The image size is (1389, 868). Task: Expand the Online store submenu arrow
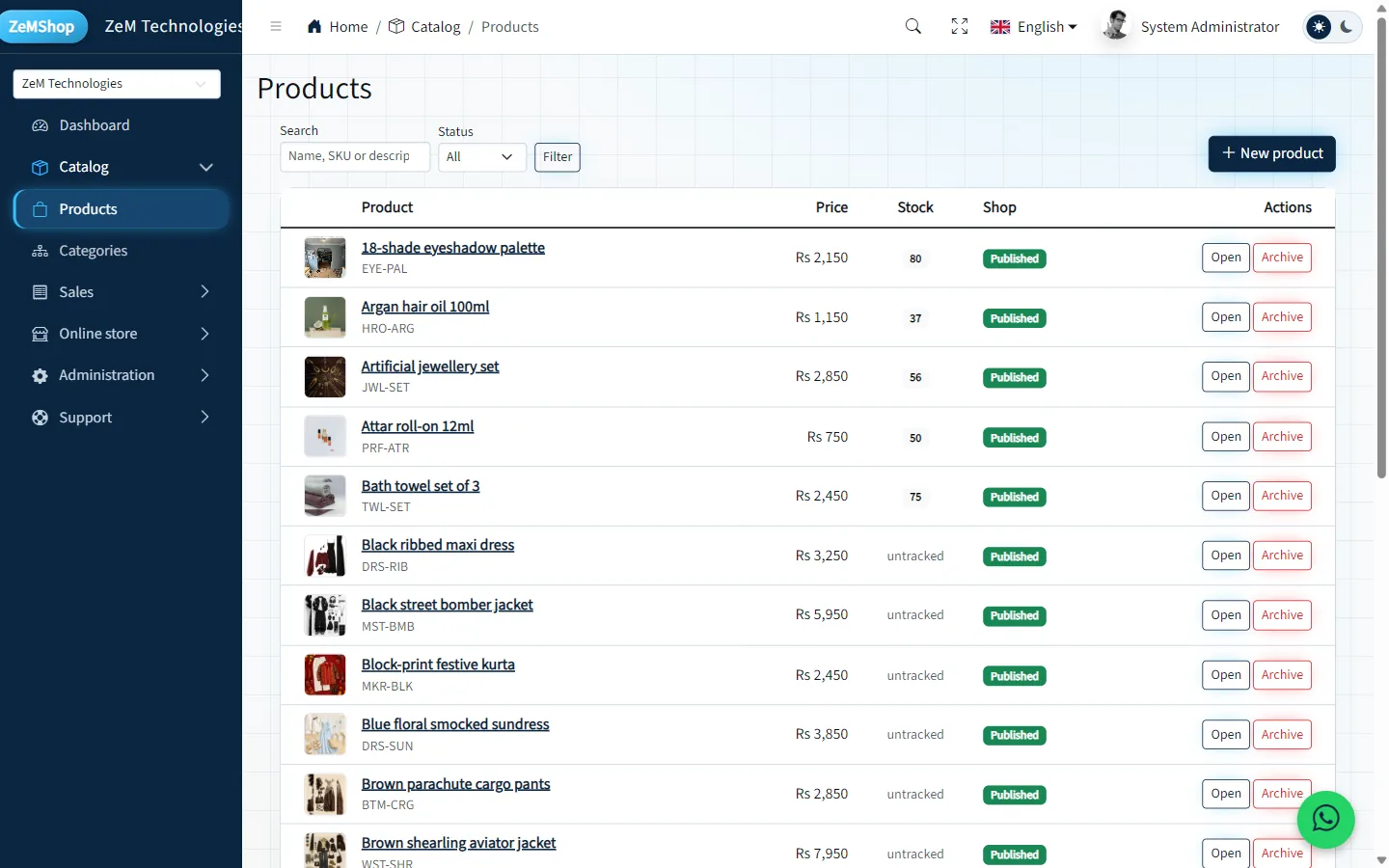pos(204,334)
